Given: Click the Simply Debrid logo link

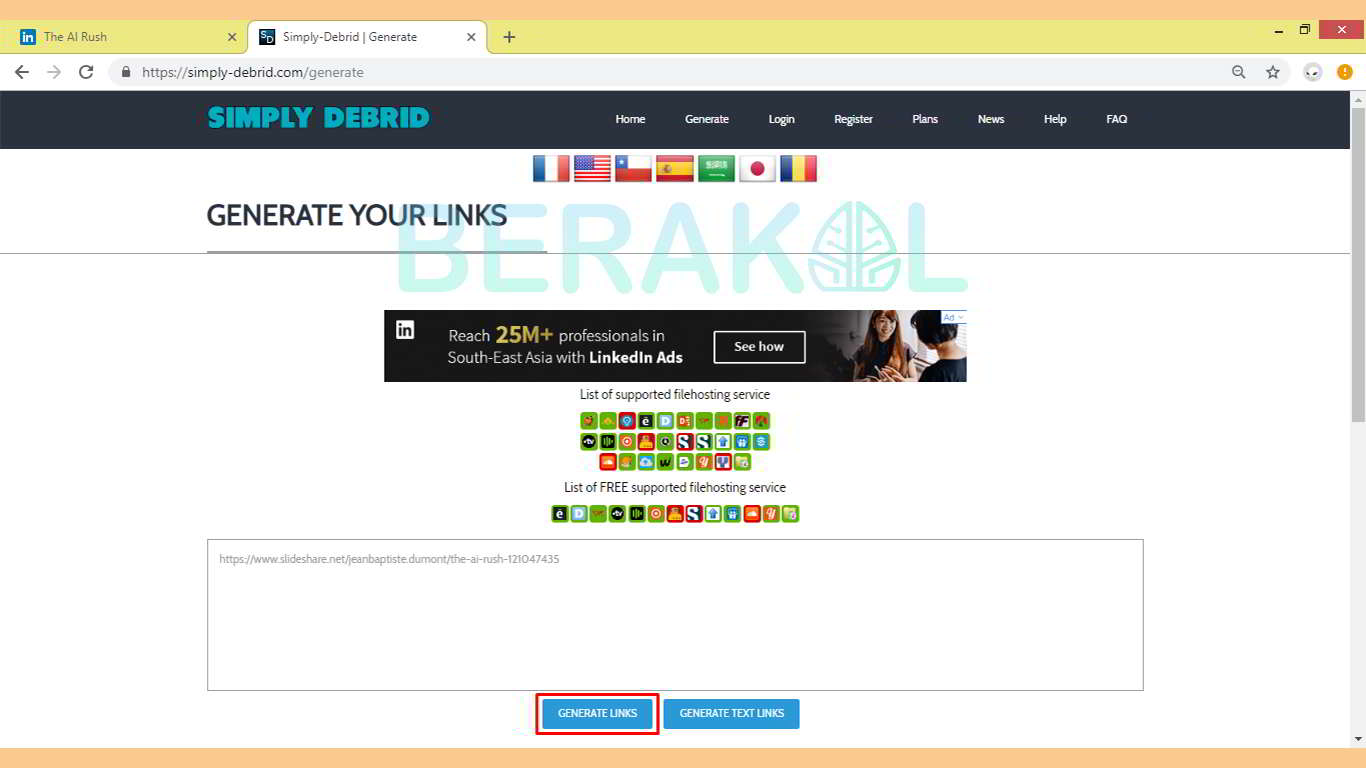Looking at the screenshot, I should pyautogui.click(x=318, y=118).
